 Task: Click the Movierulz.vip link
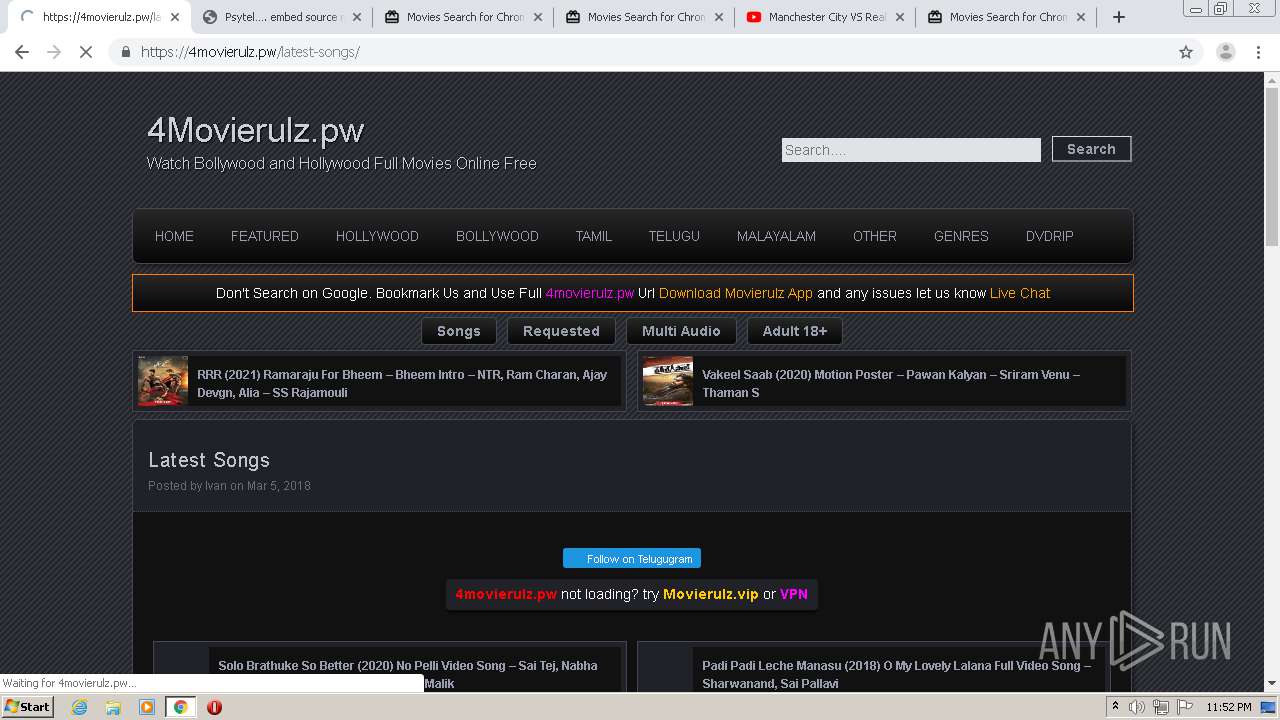711,594
